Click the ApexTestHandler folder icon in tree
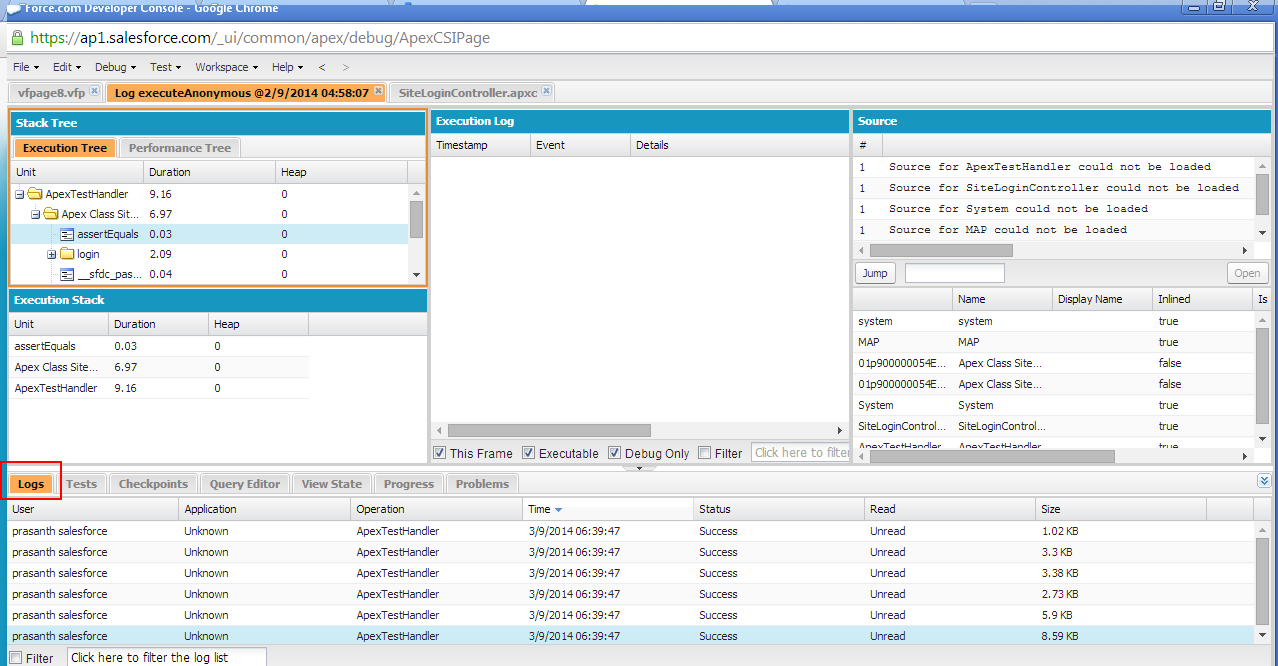This screenshot has width=1278, height=666. point(35,194)
